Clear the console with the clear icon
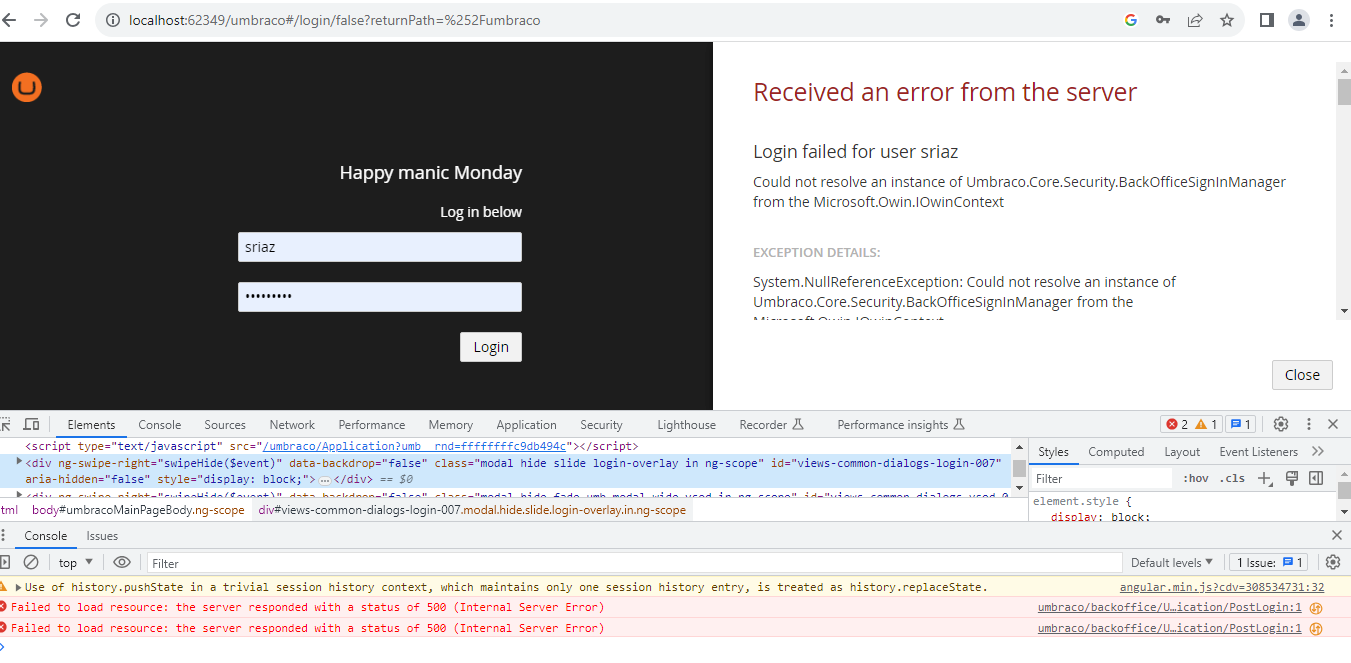 pos(31,563)
